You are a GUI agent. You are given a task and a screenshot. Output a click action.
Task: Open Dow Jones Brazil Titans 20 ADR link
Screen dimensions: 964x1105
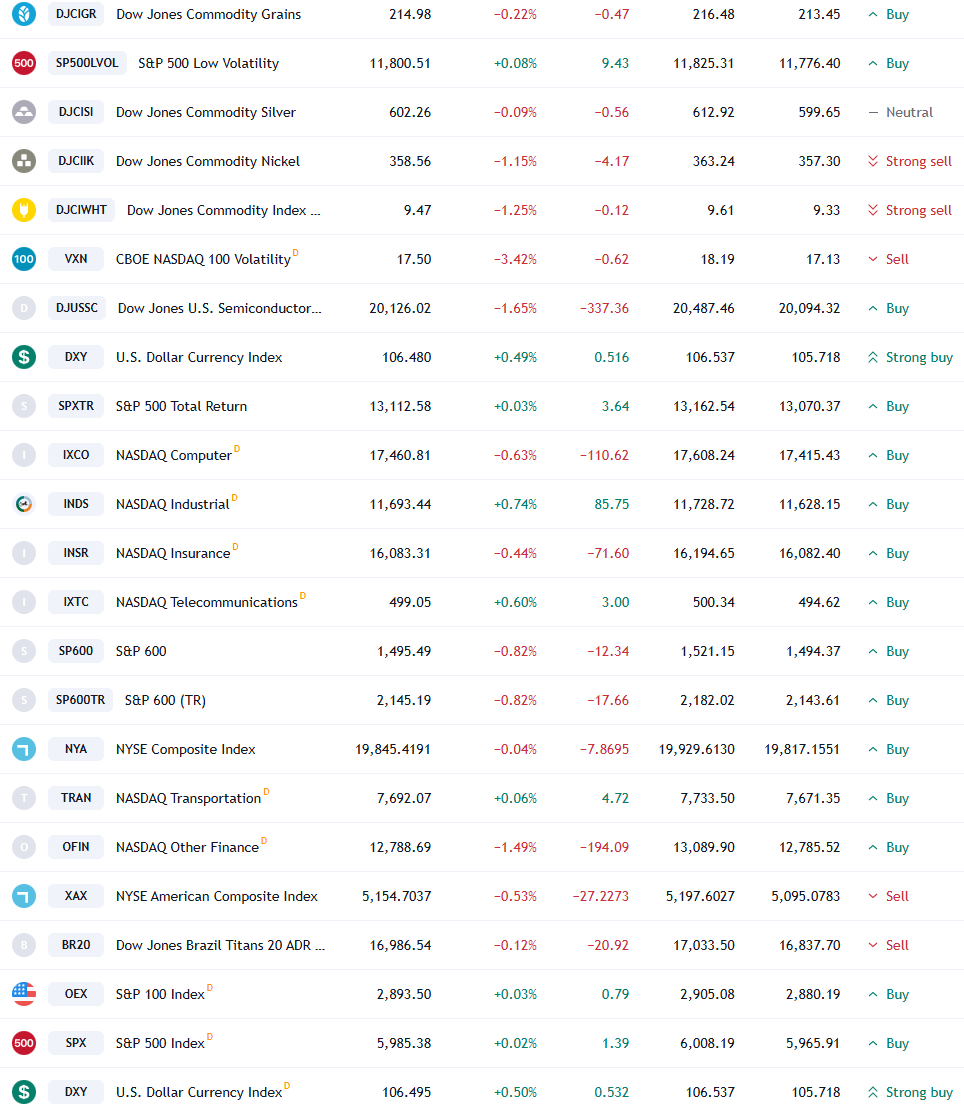pos(221,944)
